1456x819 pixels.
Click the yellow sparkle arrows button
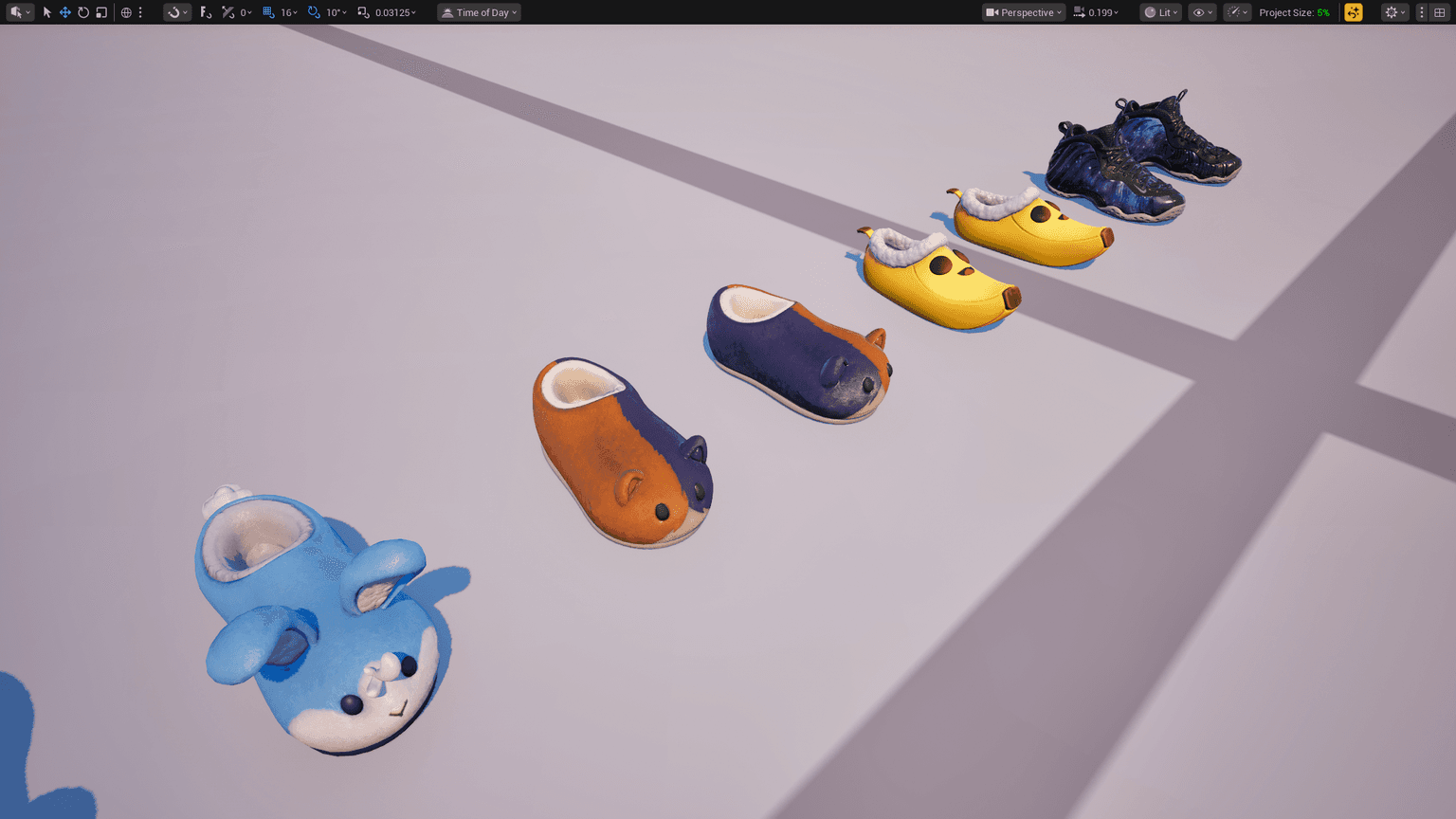1354,12
